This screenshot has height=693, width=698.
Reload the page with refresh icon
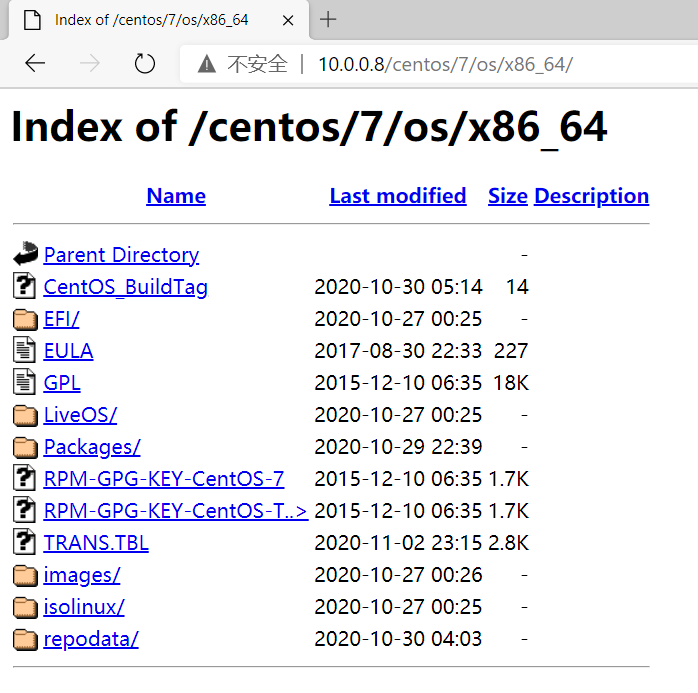point(145,63)
